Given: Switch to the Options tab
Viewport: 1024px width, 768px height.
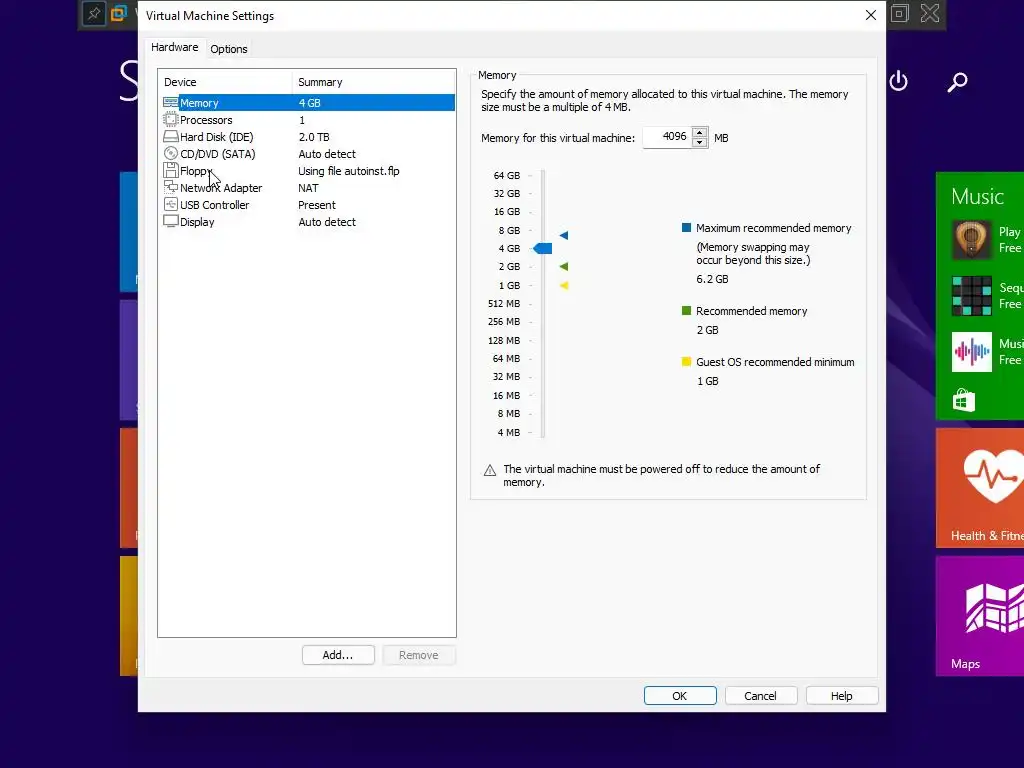Looking at the screenshot, I should pyautogui.click(x=229, y=49).
